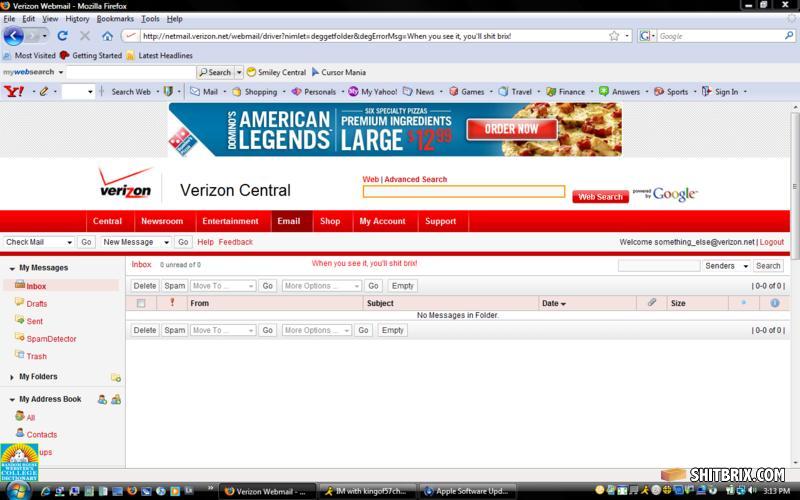Open the bottom Move To dropdown
Viewport: 800px width, 500px height.
222,330
